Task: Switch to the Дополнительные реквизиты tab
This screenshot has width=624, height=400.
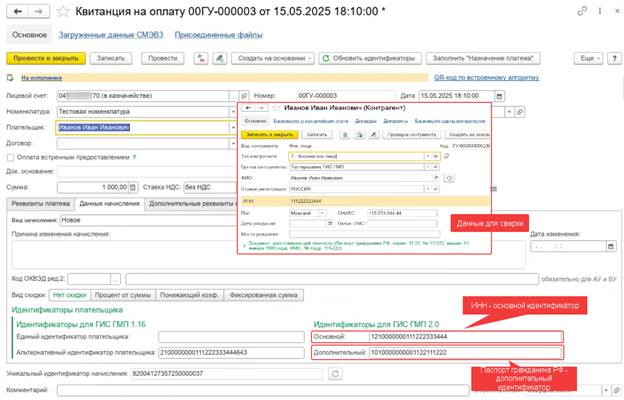Action: (191, 204)
